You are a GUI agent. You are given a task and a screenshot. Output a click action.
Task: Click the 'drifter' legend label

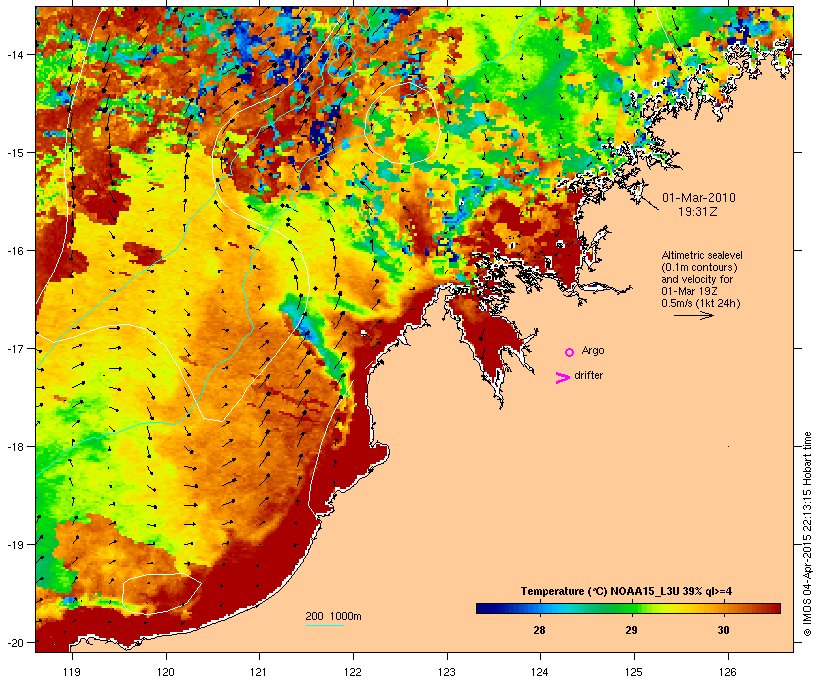click(588, 375)
